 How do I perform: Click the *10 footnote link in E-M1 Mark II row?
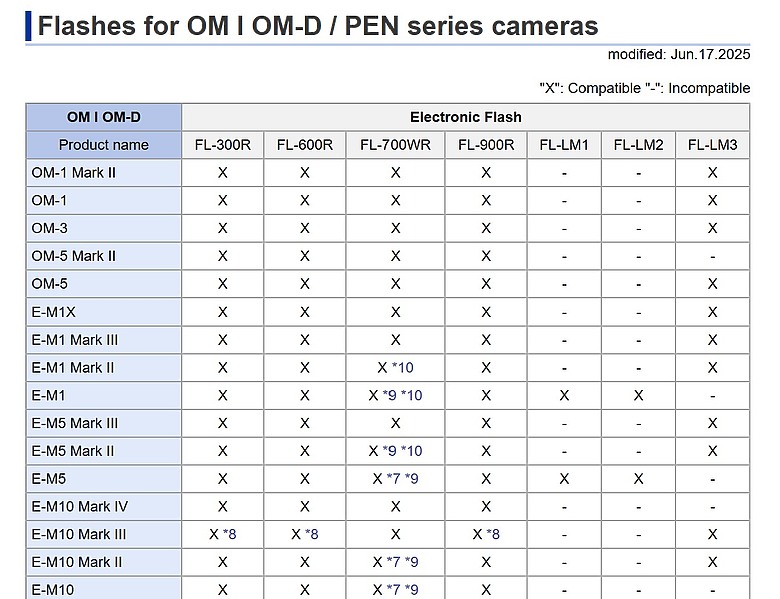[x=402, y=368]
